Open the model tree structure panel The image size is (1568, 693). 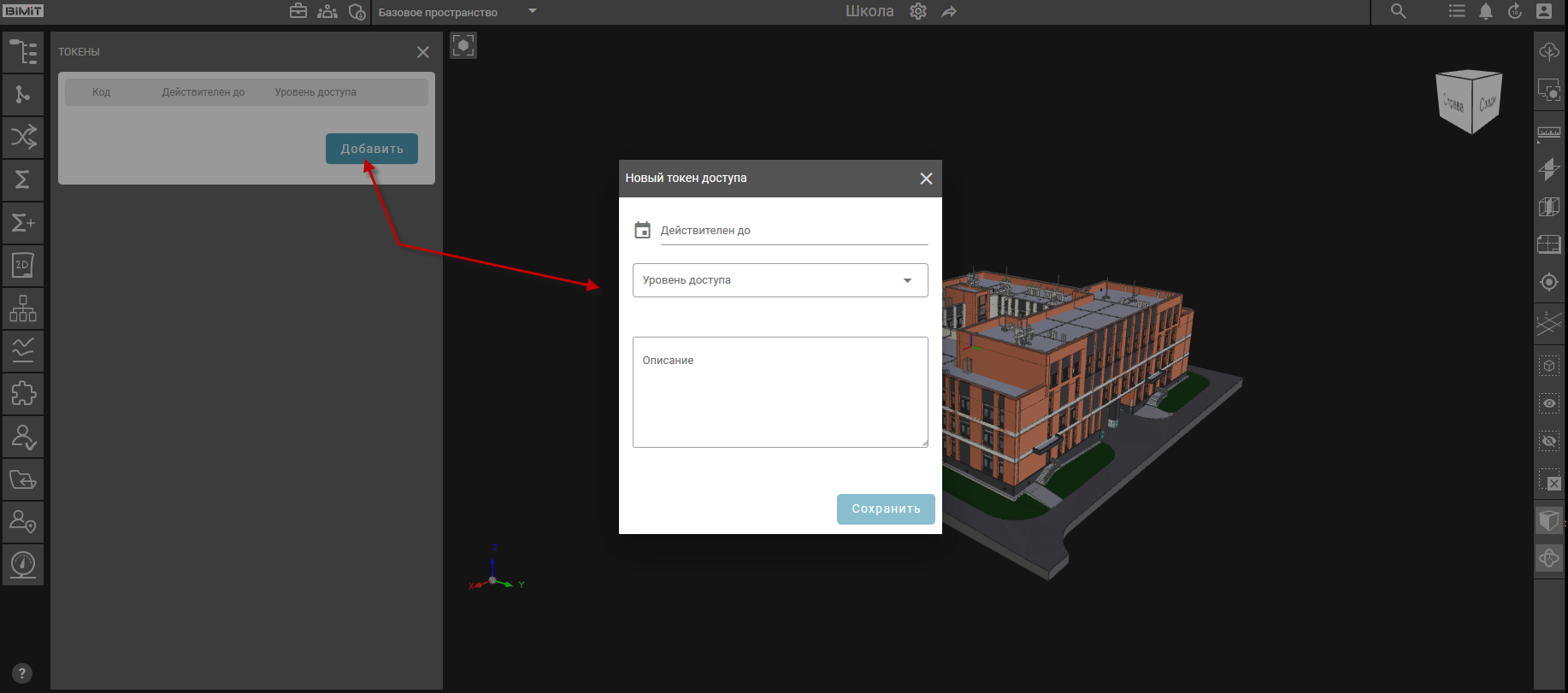[x=23, y=52]
